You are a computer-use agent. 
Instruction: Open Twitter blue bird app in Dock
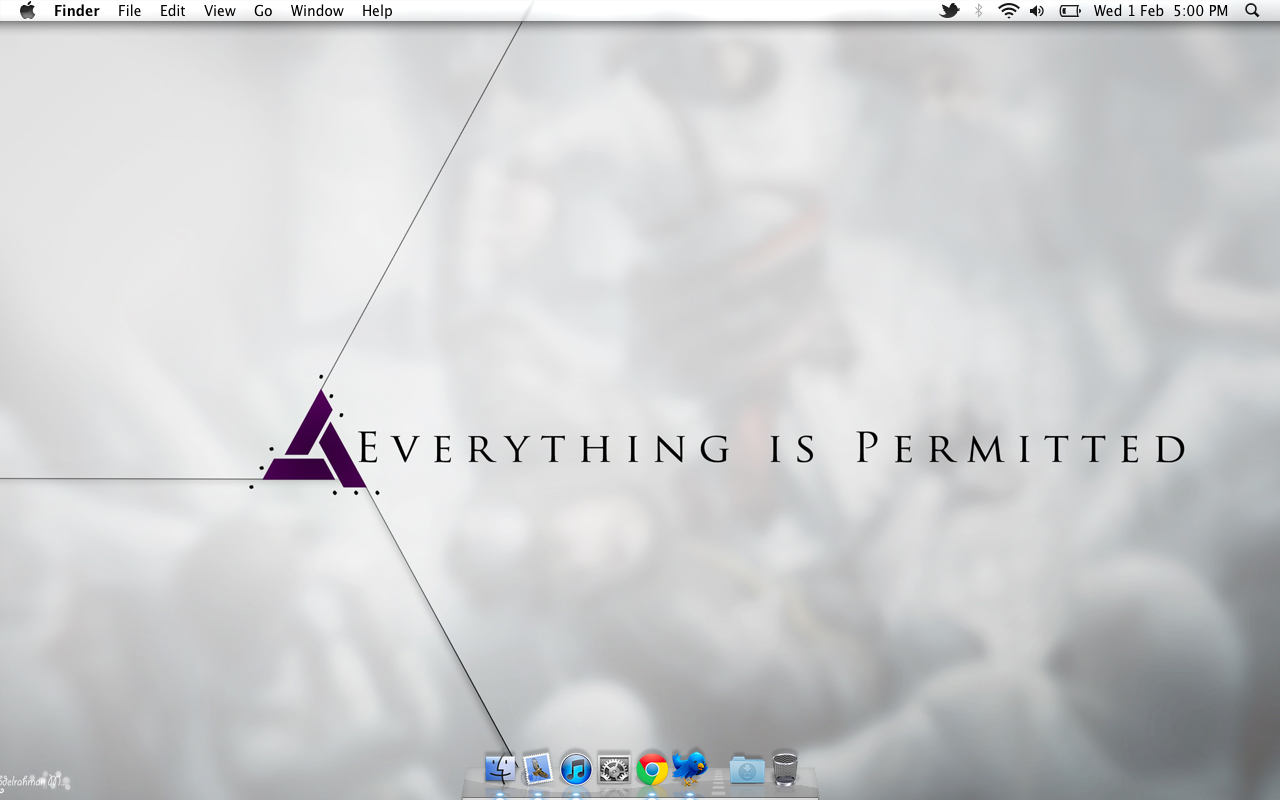(690, 768)
